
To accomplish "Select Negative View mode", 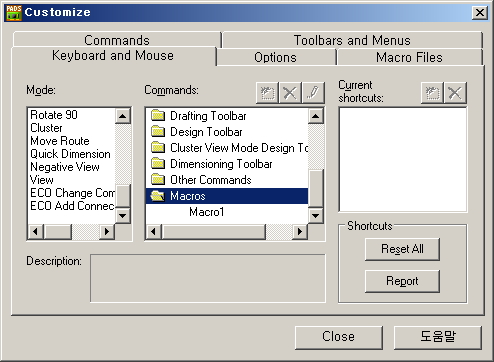I will (65, 167).
